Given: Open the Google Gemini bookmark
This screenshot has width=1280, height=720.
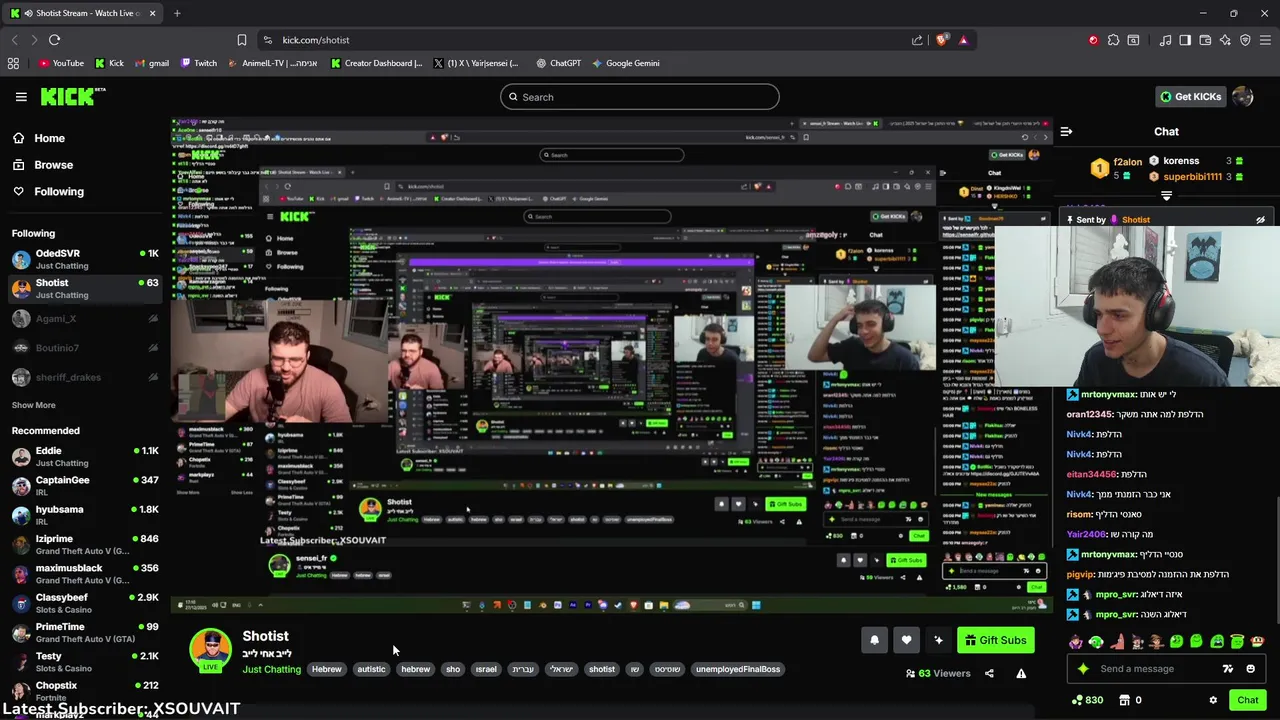Looking at the screenshot, I should [x=625, y=63].
